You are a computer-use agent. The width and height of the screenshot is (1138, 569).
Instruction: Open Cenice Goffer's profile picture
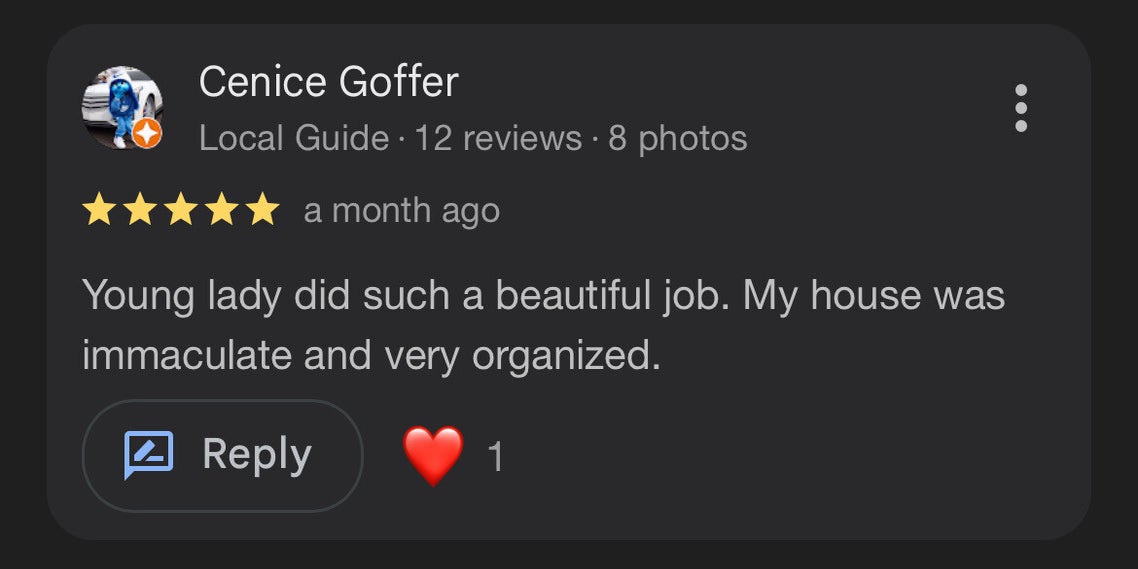[121, 107]
